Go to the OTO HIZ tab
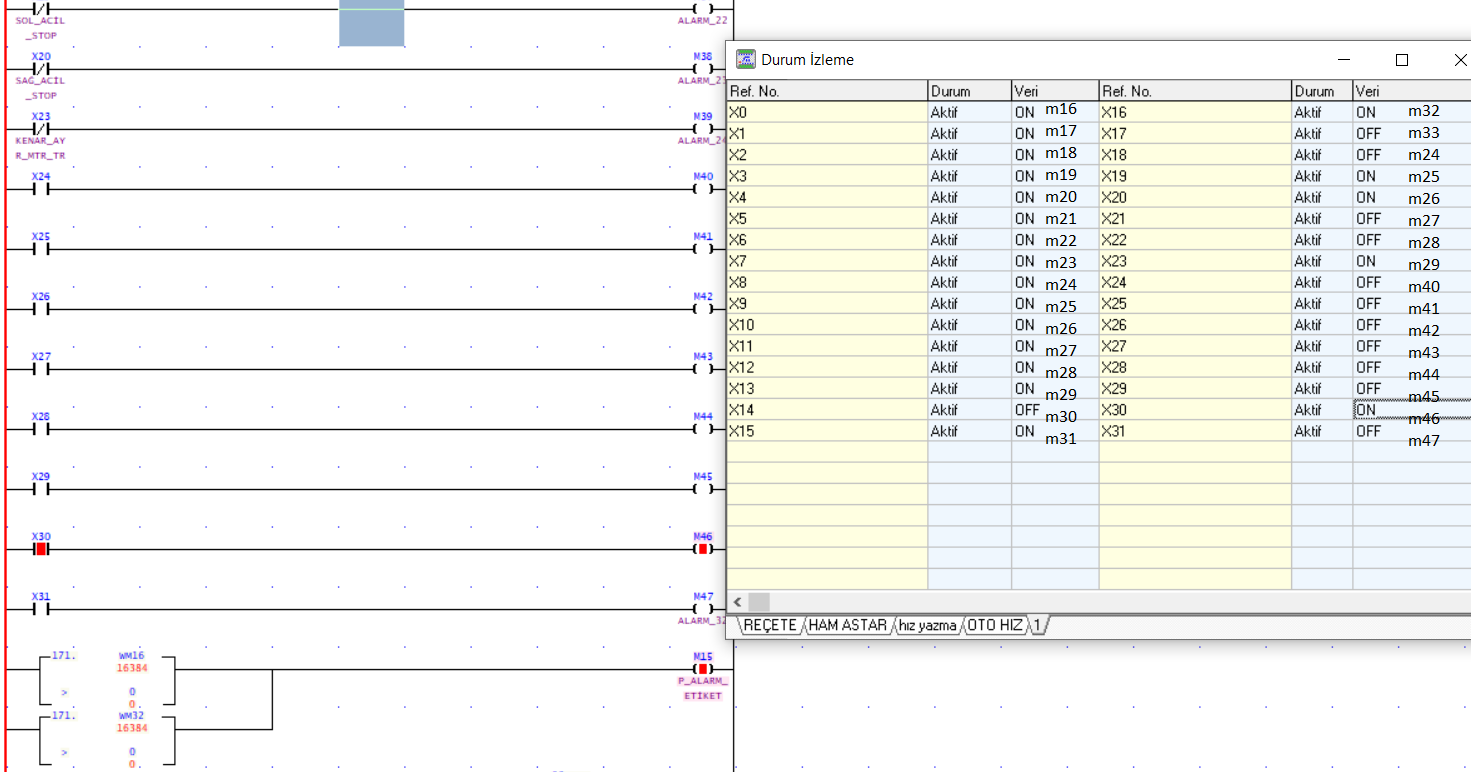 click(x=994, y=625)
